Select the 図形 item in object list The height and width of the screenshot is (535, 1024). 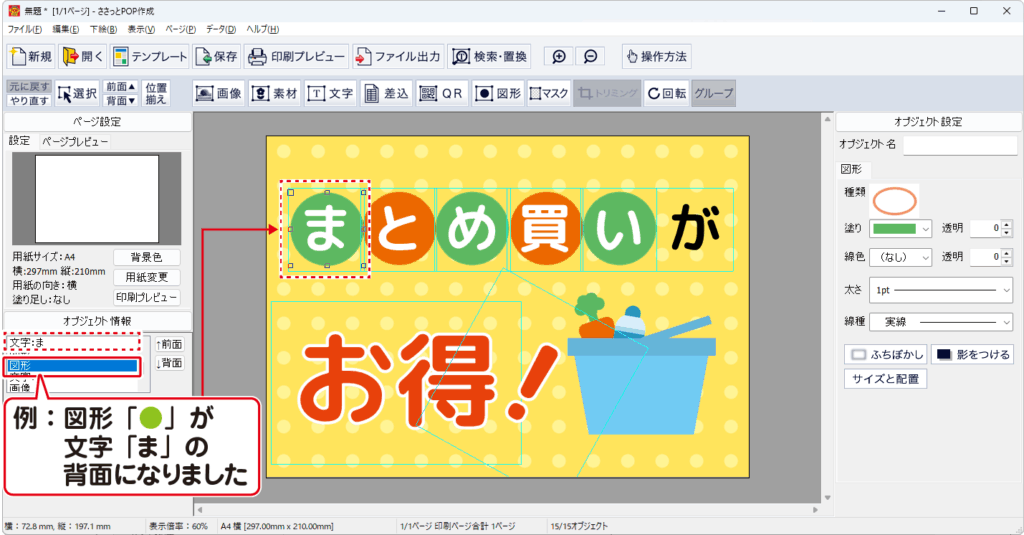pos(70,366)
